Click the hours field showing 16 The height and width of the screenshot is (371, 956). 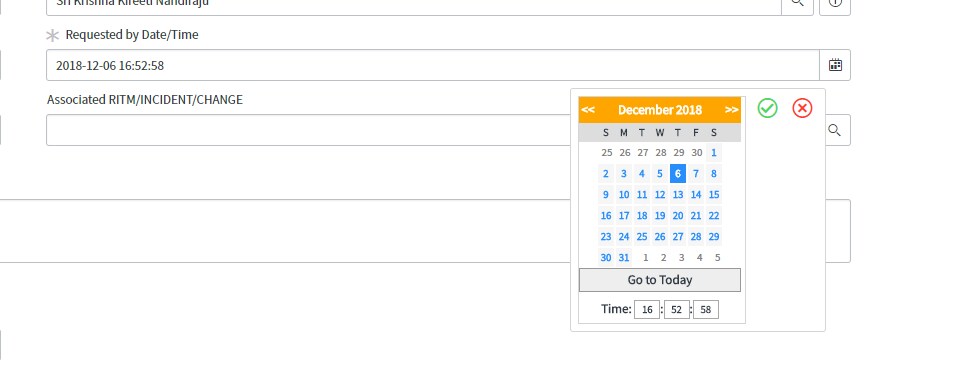pyautogui.click(x=647, y=309)
